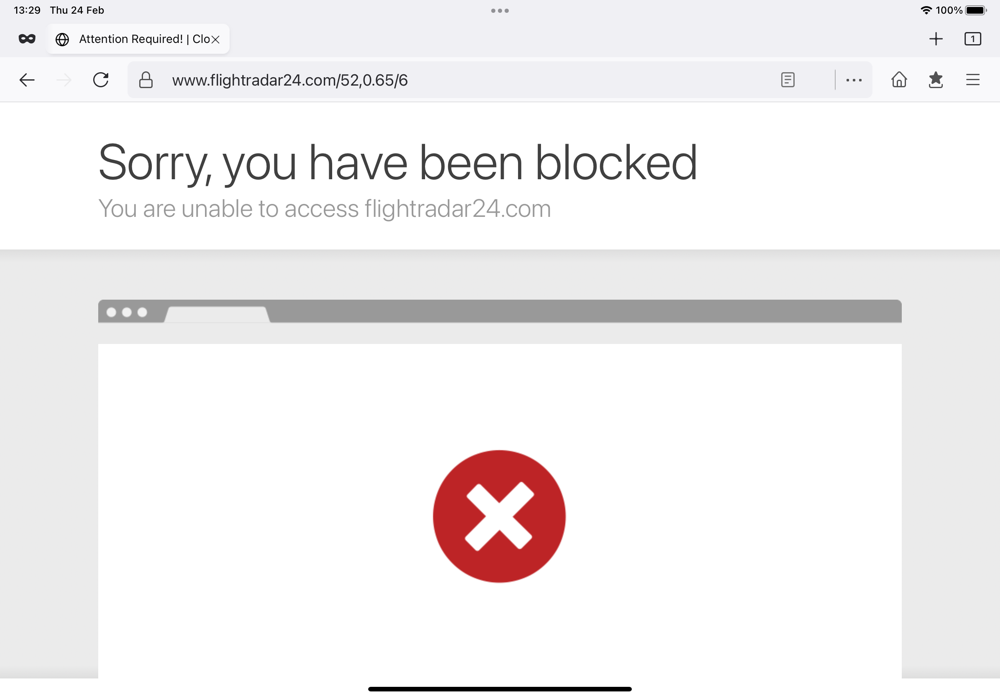Select the Attention Required tab

tap(138, 39)
